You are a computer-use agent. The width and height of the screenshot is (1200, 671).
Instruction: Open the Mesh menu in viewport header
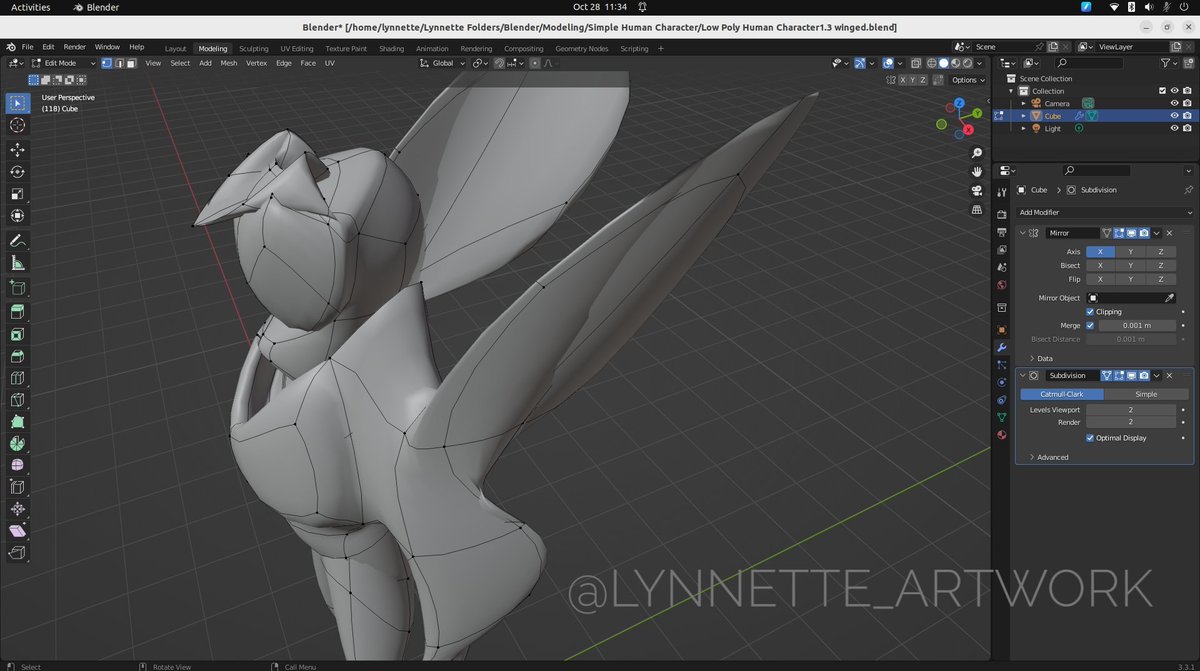tap(229, 63)
